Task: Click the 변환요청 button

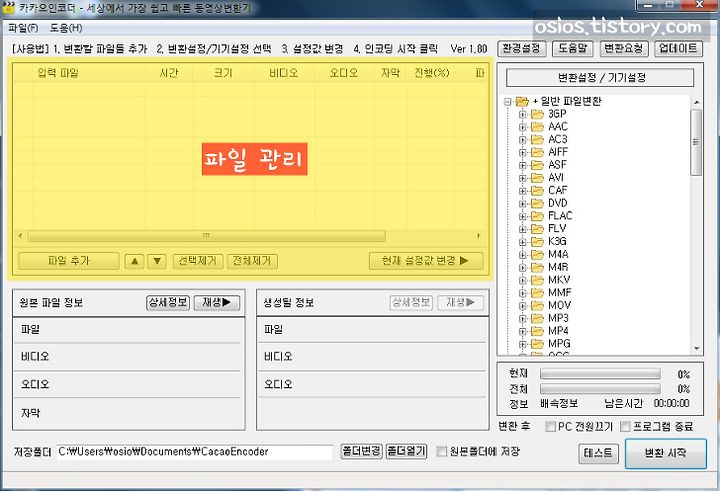Action: coord(624,48)
